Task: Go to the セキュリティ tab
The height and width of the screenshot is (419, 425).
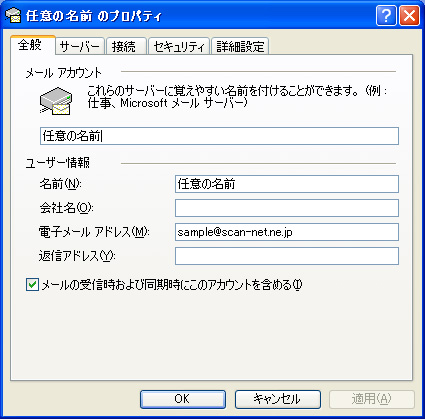Action: pyautogui.click(x=179, y=46)
